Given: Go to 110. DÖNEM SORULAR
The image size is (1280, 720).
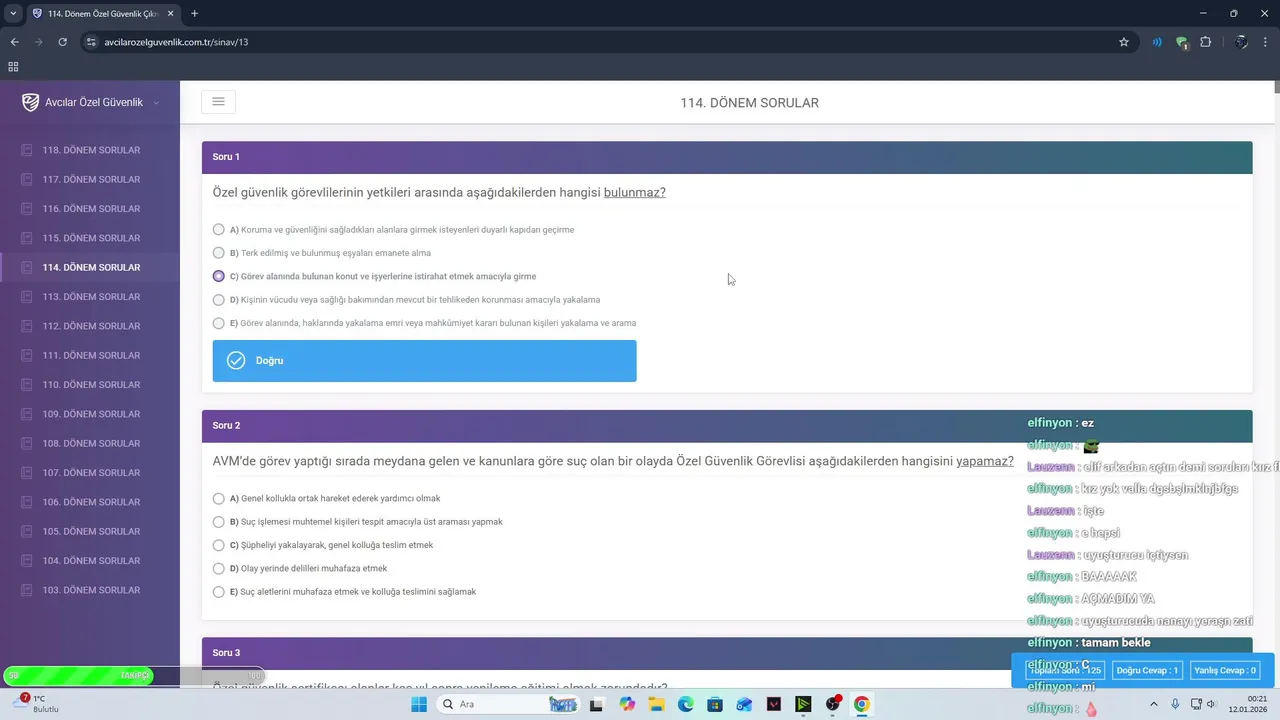Looking at the screenshot, I should [x=91, y=385].
